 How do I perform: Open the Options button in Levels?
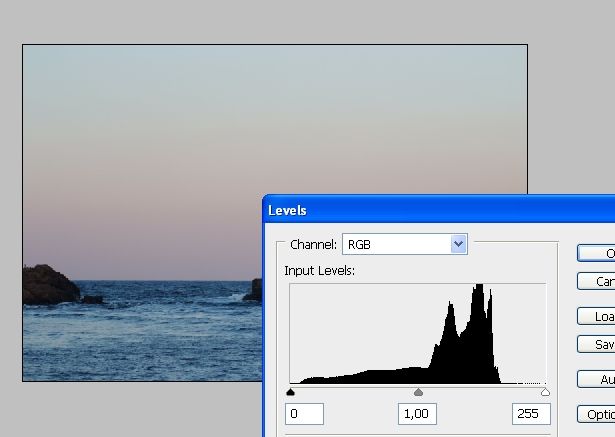coord(597,414)
